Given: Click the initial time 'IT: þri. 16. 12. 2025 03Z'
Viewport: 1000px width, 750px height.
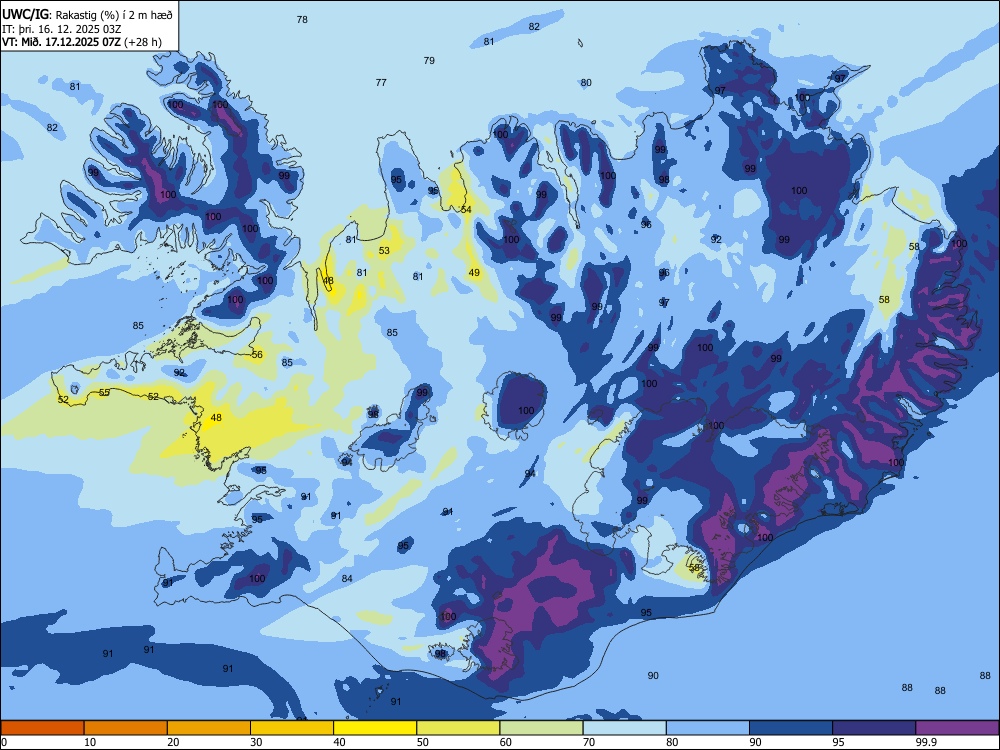Looking at the screenshot, I should (61, 29).
